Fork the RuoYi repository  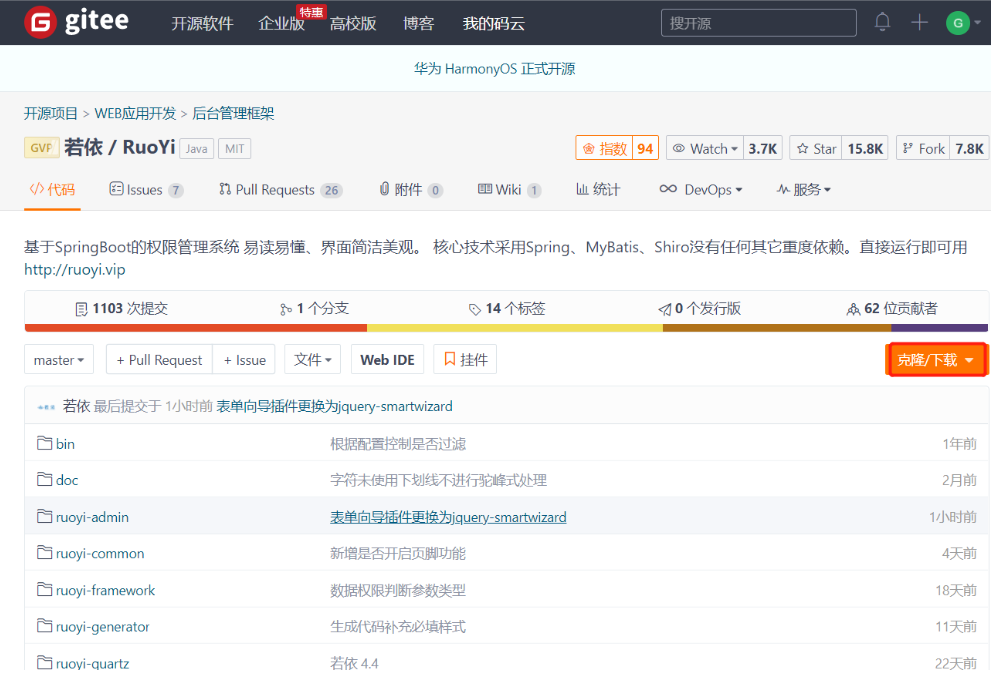(923, 149)
